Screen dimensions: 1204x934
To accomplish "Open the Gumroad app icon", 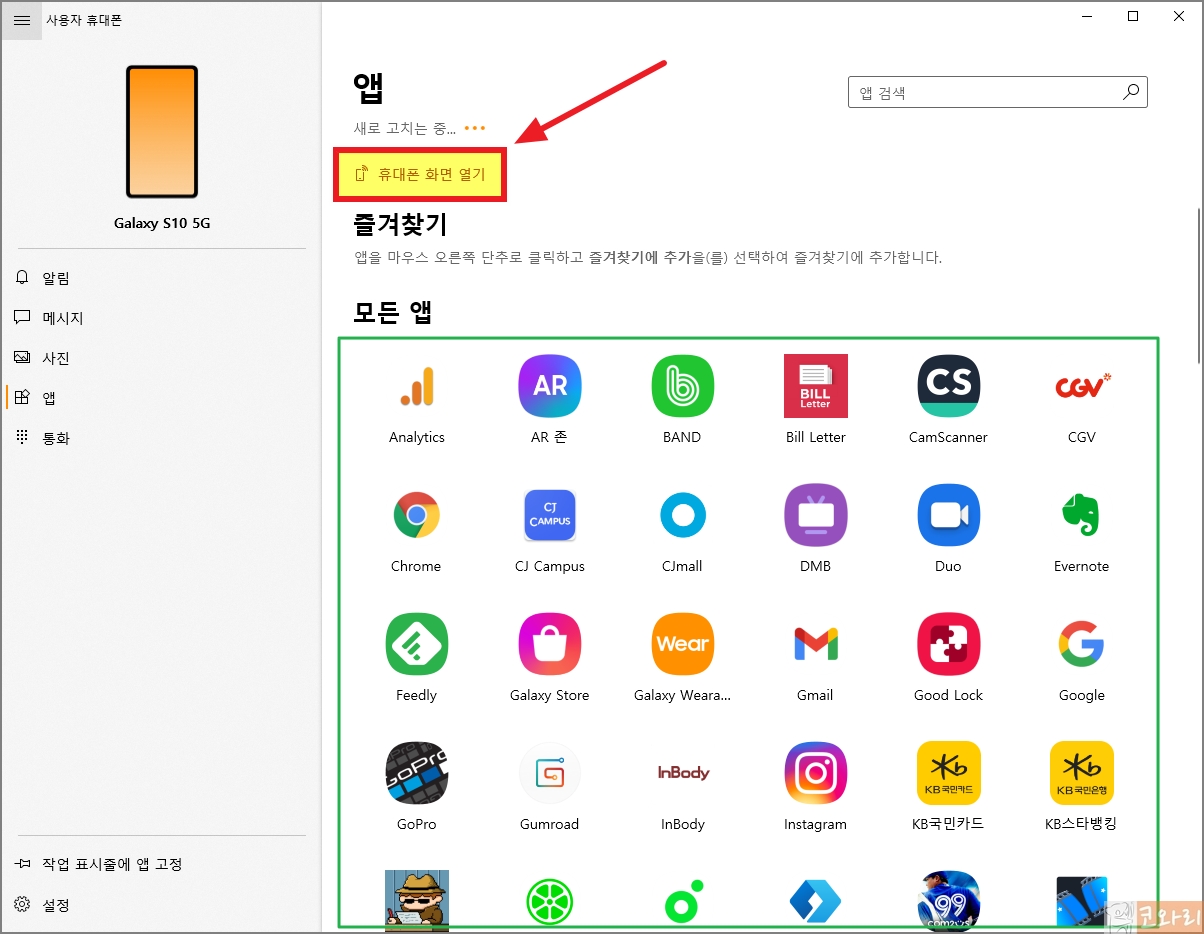I will point(549,773).
